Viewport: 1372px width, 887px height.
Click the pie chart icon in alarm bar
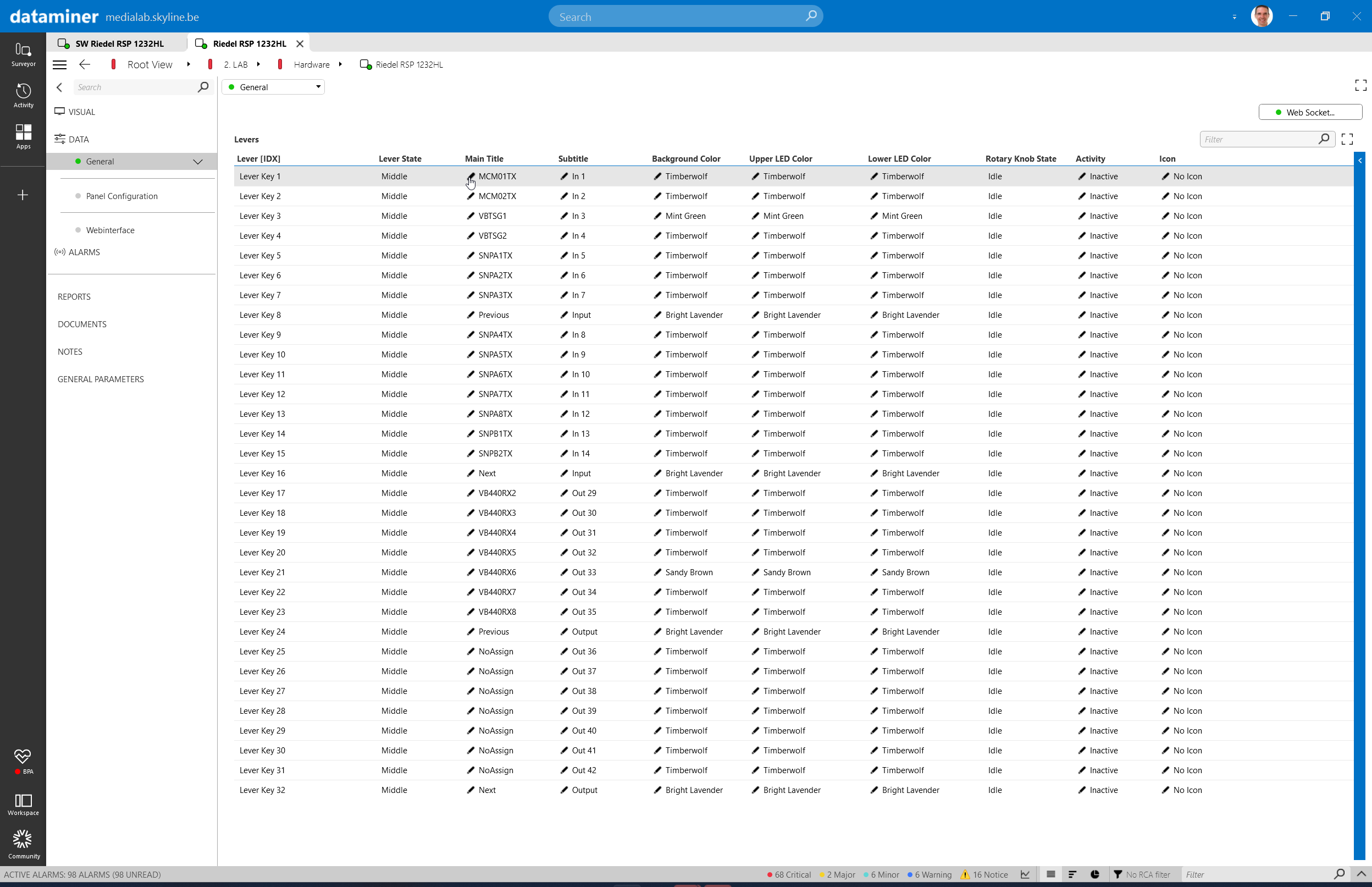click(x=1094, y=874)
